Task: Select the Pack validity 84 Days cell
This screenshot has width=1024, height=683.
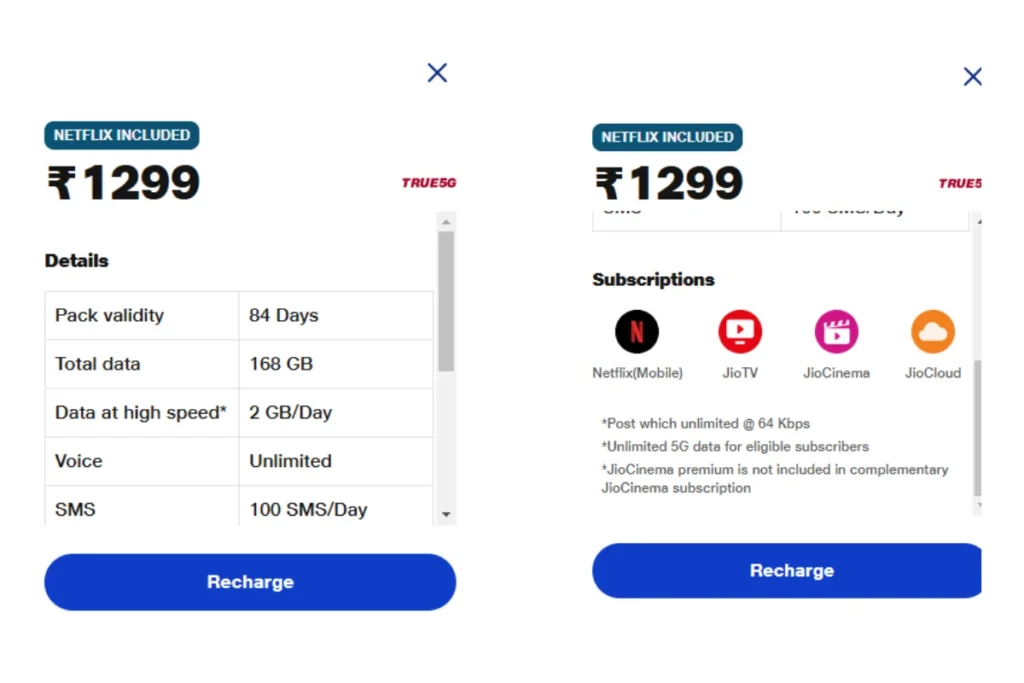Action: pyautogui.click(x=336, y=315)
